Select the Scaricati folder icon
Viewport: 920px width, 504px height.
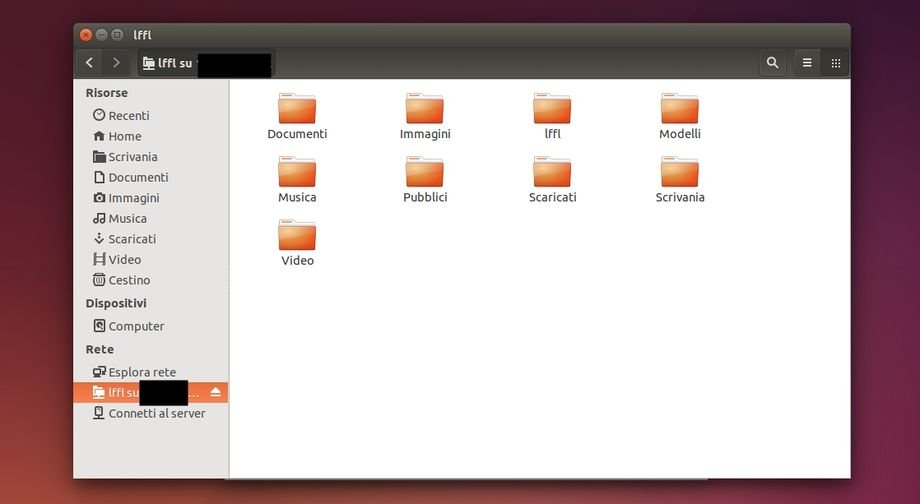pyautogui.click(x=552, y=172)
